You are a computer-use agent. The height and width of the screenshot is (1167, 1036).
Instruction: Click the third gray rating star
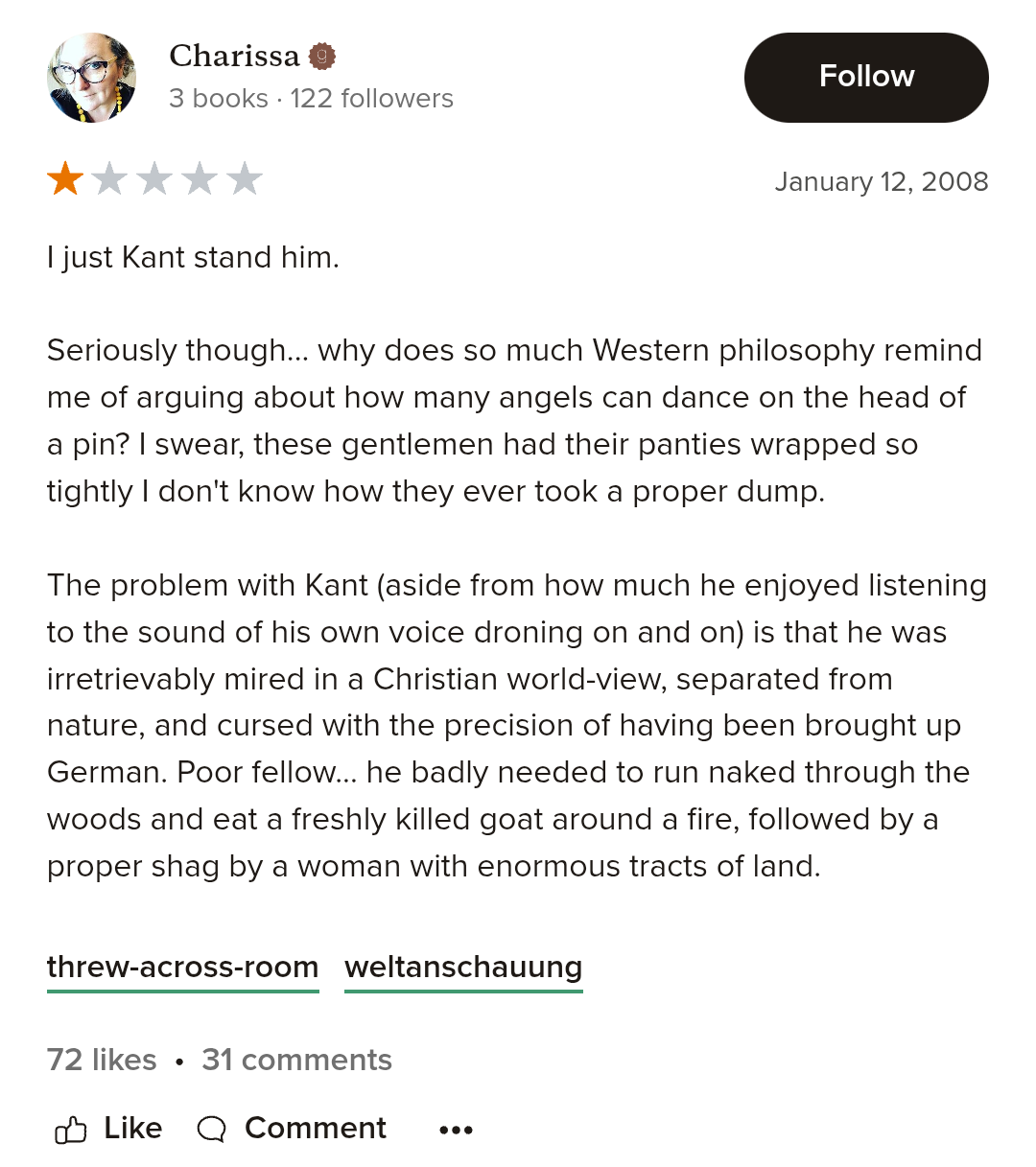(x=155, y=179)
